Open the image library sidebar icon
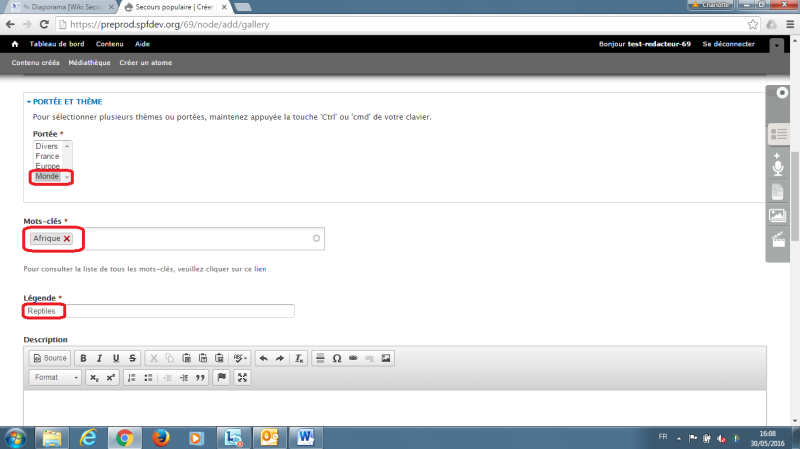Viewport: 800px width, 449px height. (x=777, y=215)
